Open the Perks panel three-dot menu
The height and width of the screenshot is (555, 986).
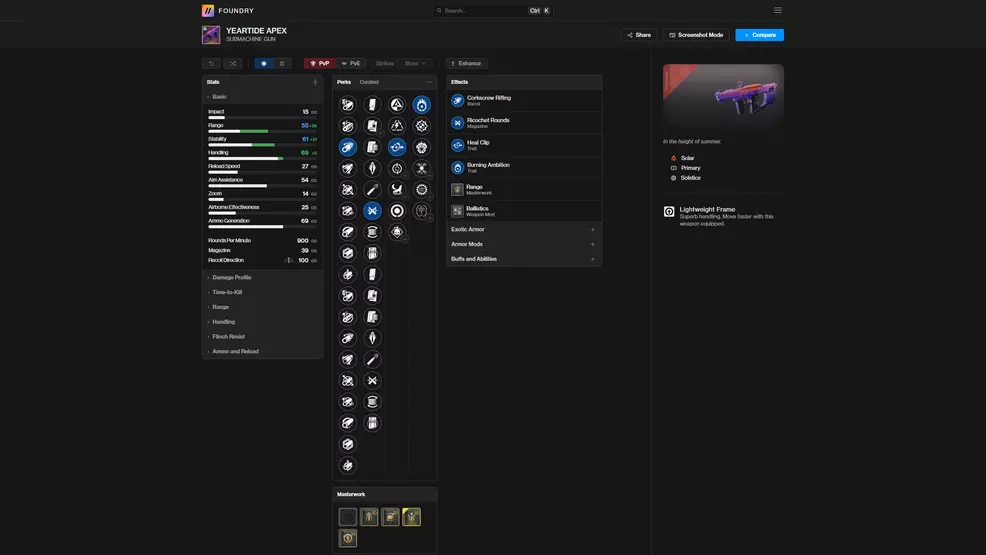429,82
